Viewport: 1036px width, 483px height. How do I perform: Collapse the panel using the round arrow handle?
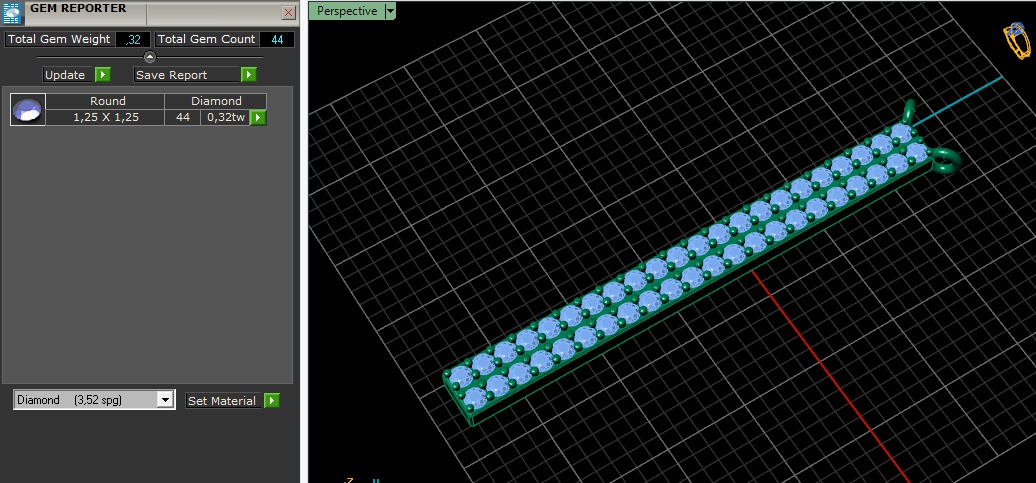(150, 57)
